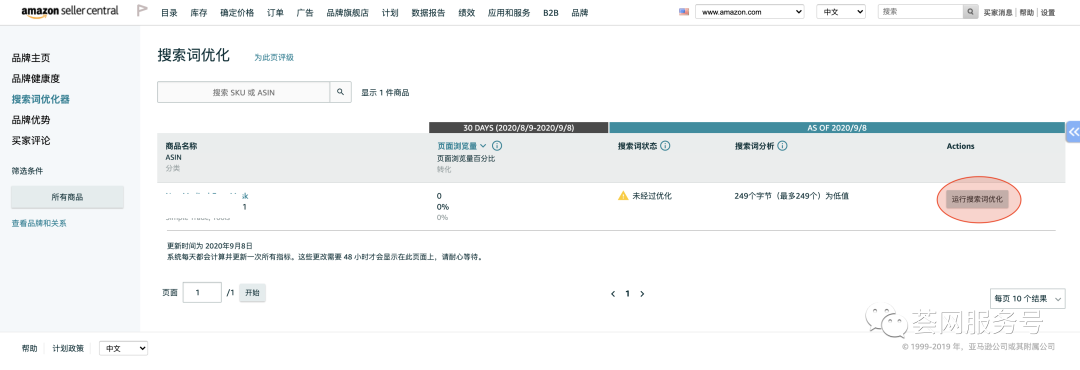Click the footer 计划政策 link
Viewport: 1080px width, 370px height.
click(68, 349)
